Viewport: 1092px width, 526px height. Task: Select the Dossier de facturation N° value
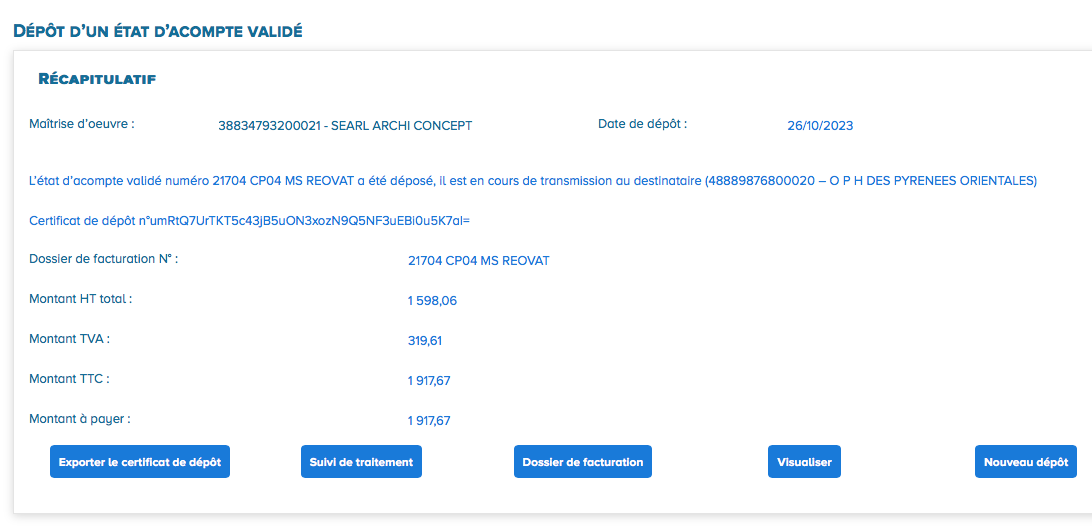coord(478,261)
